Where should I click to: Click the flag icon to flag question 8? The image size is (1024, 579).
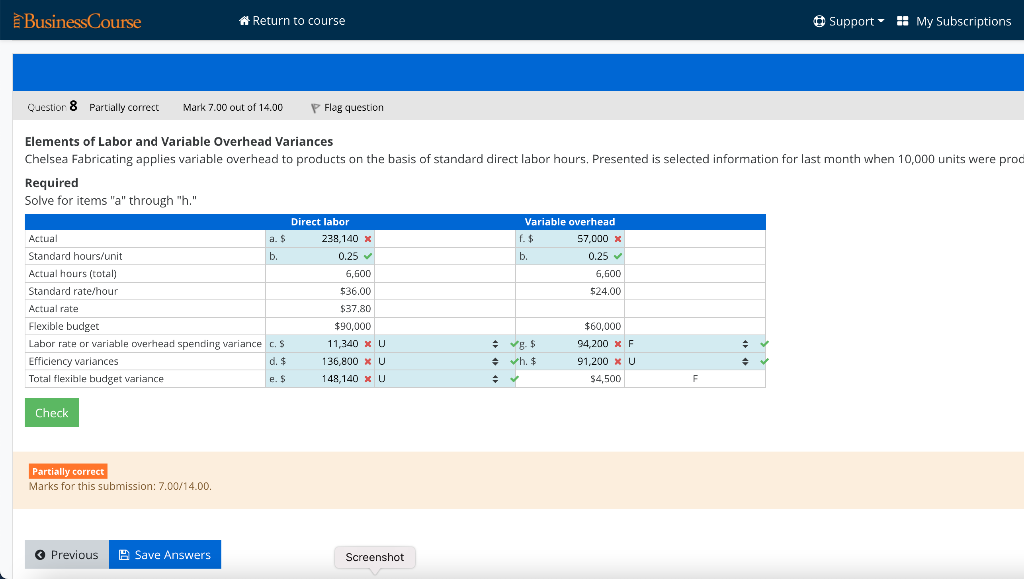click(x=317, y=107)
